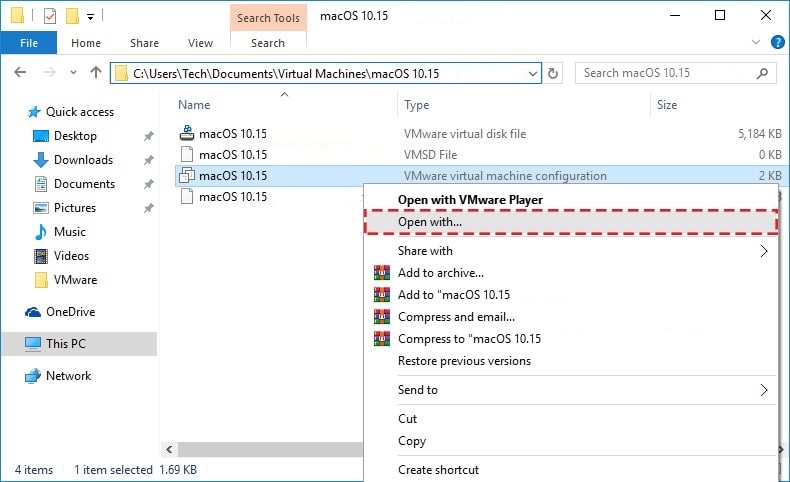Select OneDrive in the navigation pane
The height and width of the screenshot is (482, 790).
click(x=70, y=312)
